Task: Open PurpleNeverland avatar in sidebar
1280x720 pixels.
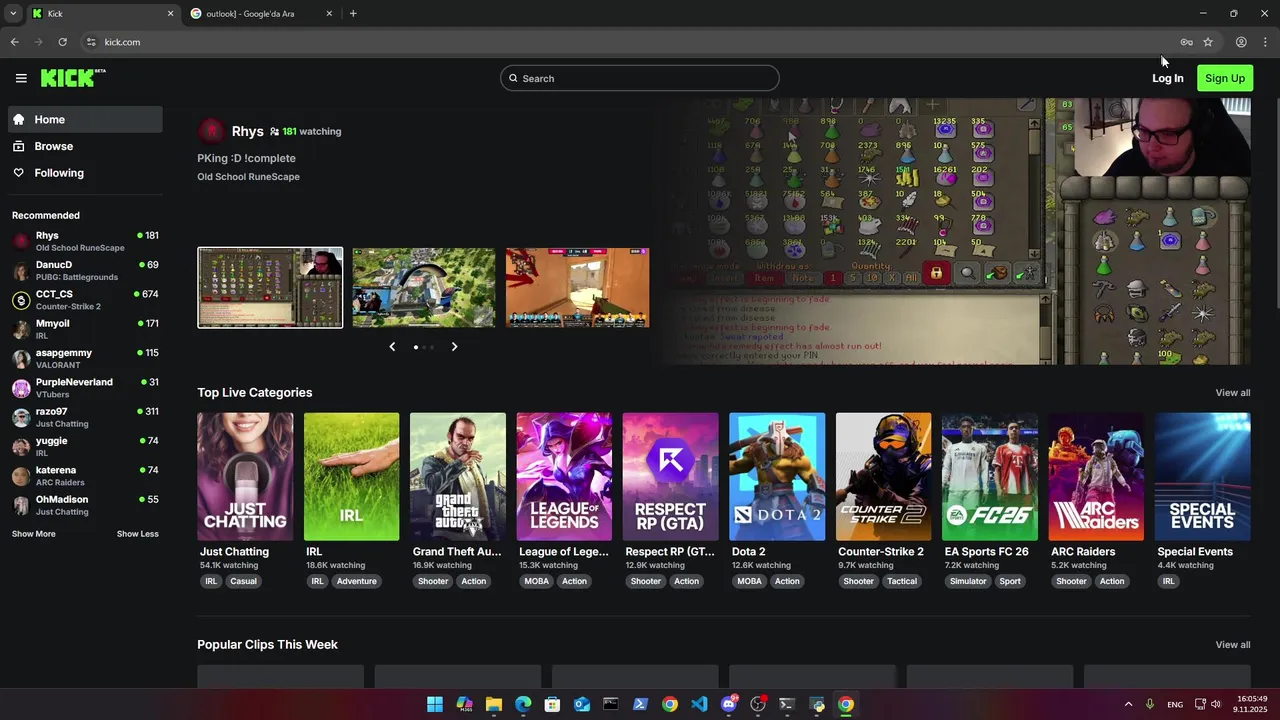Action: pos(21,388)
